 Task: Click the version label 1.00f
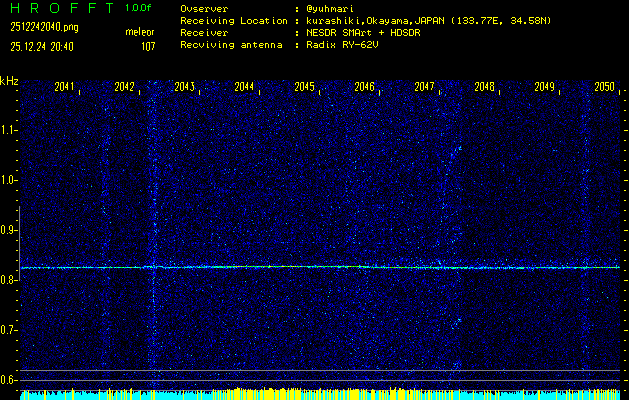(x=138, y=8)
